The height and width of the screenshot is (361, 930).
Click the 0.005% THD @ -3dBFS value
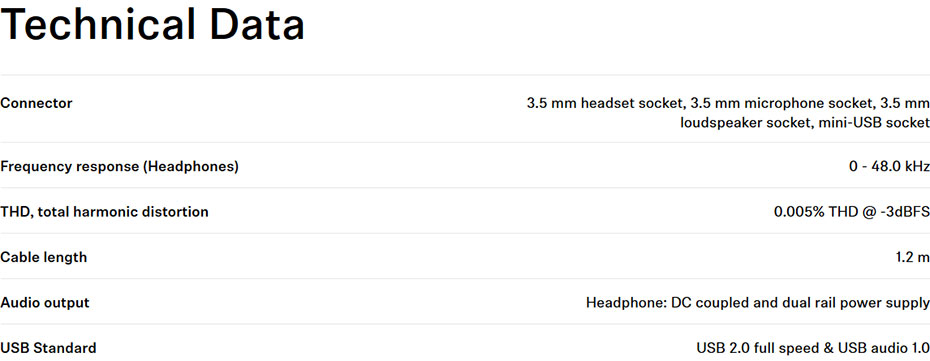pyautogui.click(x=852, y=212)
